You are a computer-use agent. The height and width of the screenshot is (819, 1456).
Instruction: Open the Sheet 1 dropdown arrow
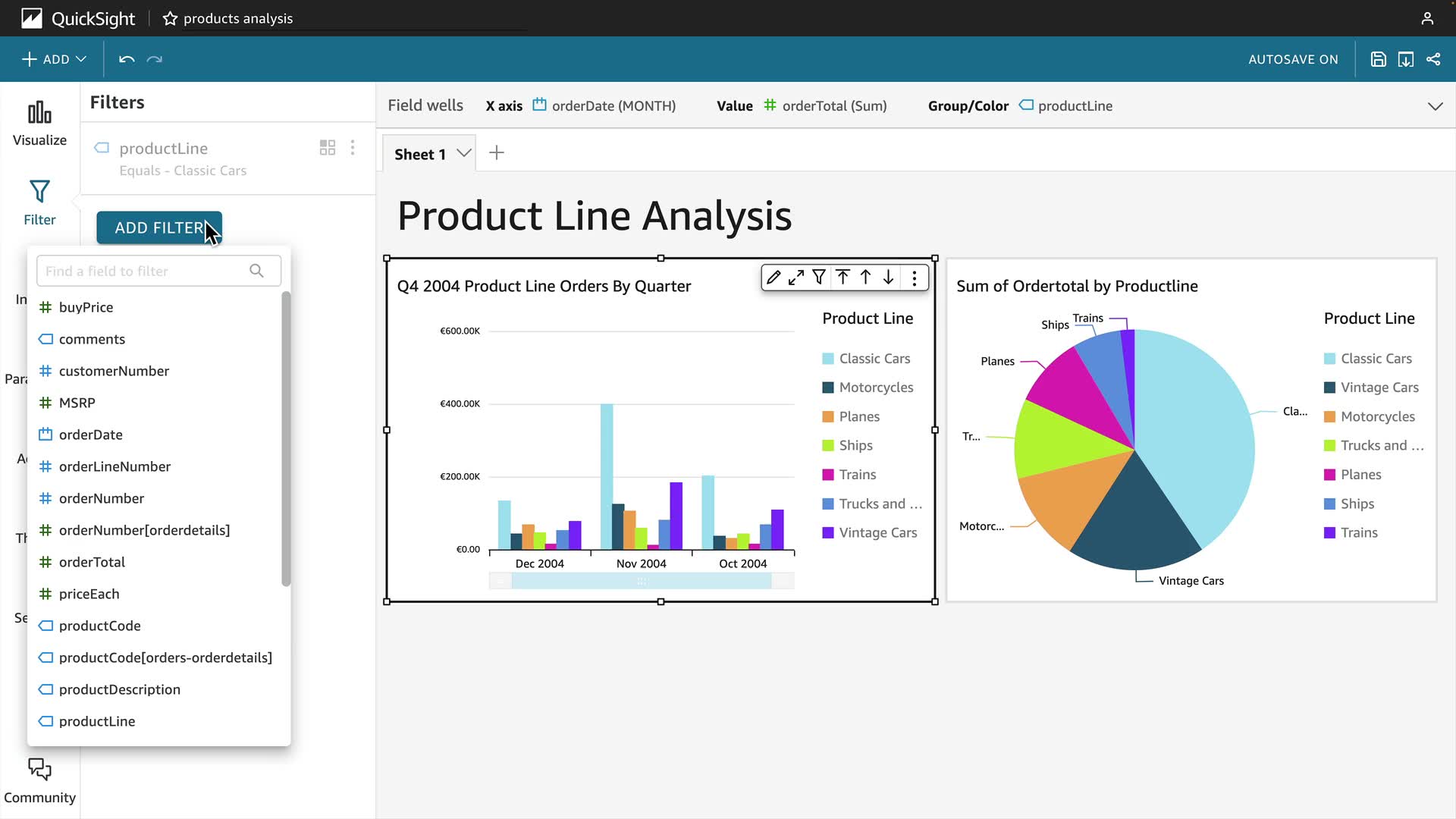coord(464,153)
